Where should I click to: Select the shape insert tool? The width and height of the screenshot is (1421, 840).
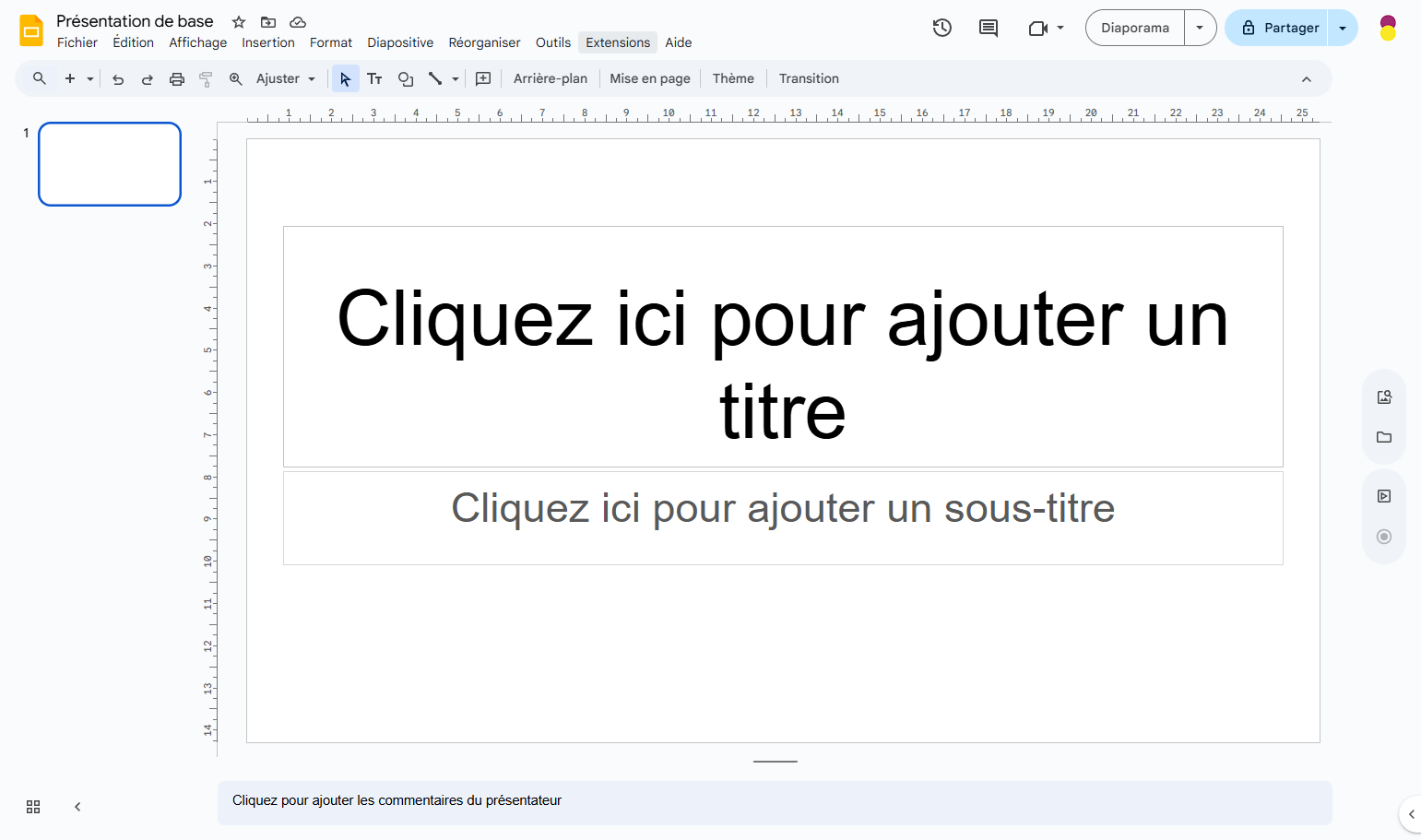tap(406, 78)
